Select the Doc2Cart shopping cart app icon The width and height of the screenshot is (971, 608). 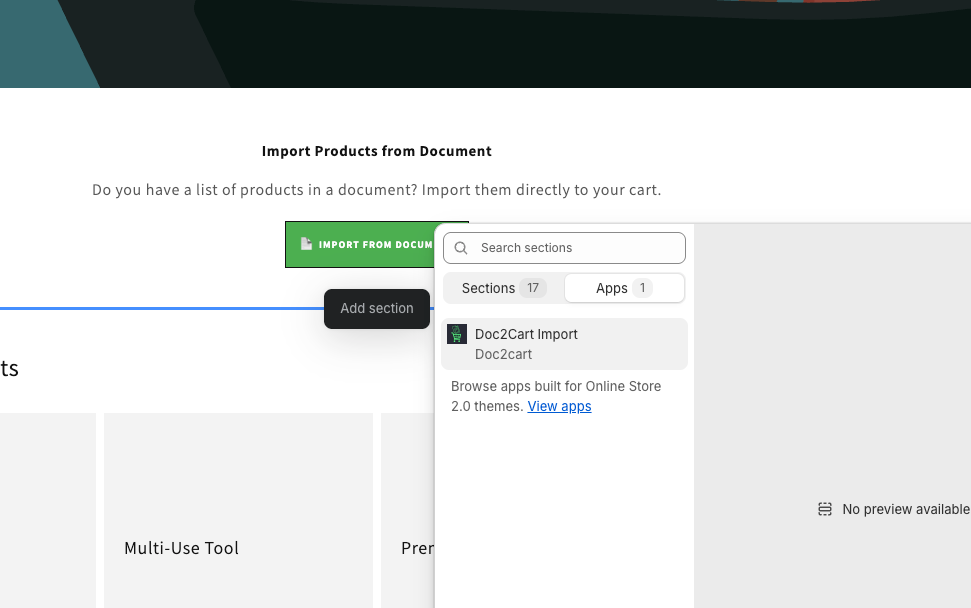coord(457,334)
